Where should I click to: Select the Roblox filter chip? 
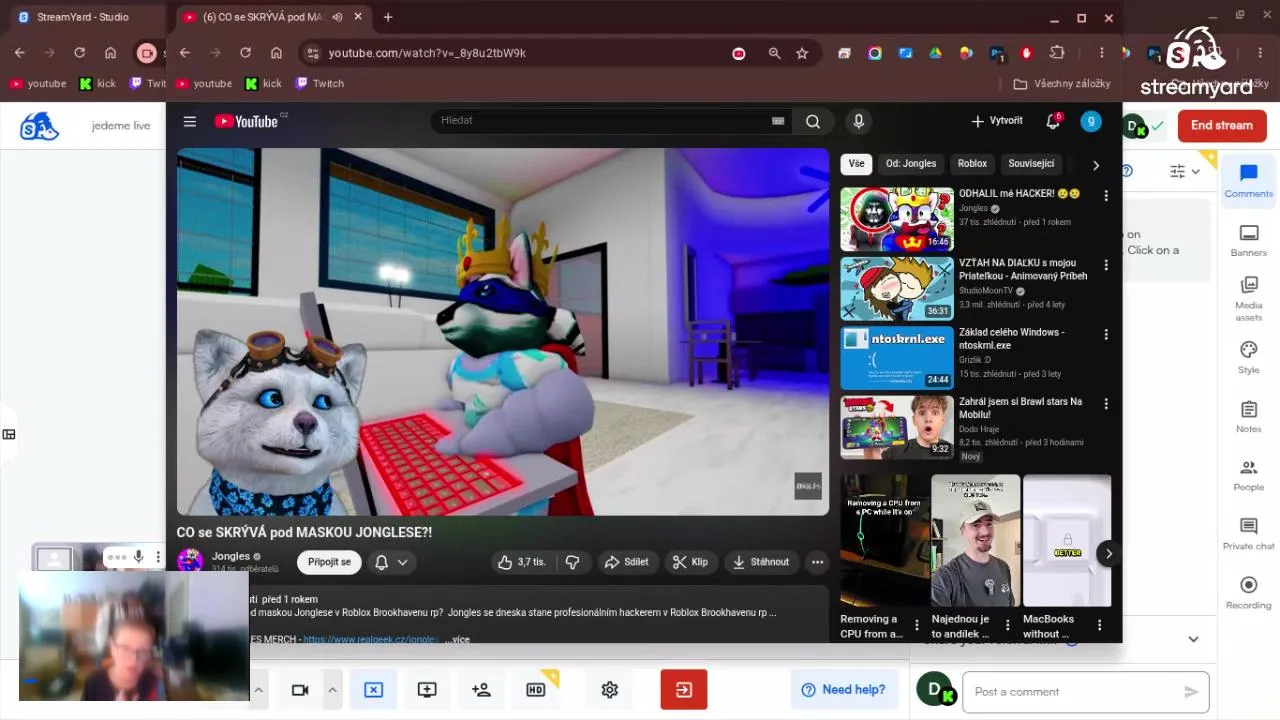point(972,164)
